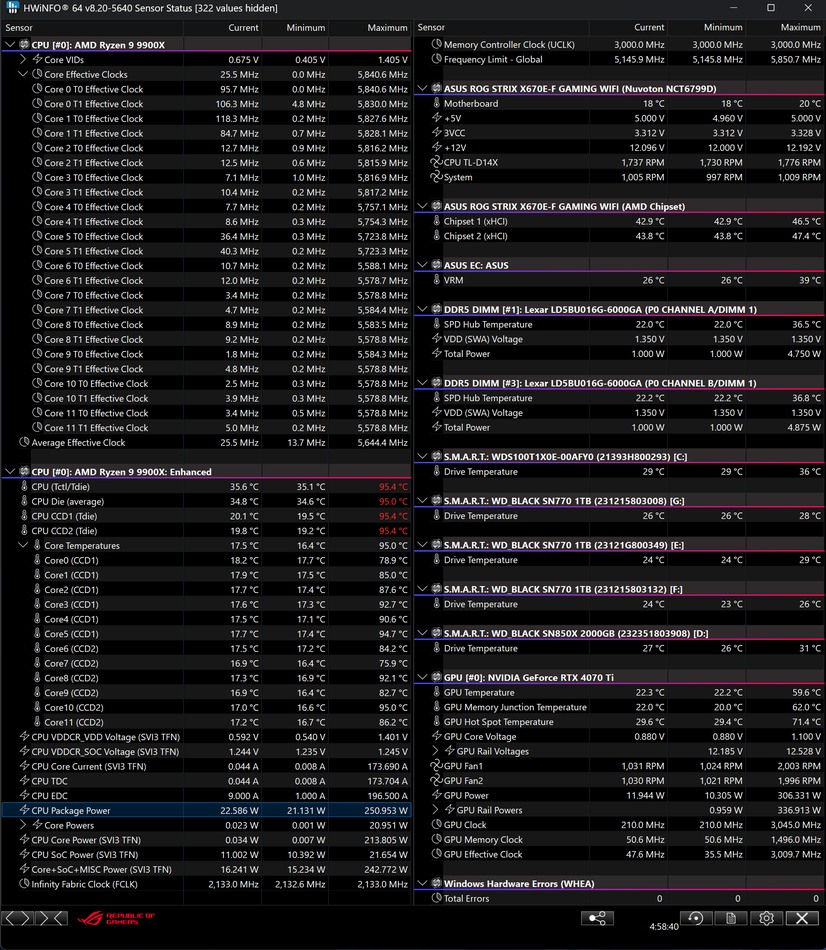Open the remote connection share button
Image resolution: width=826 pixels, height=950 pixels.
[x=597, y=918]
